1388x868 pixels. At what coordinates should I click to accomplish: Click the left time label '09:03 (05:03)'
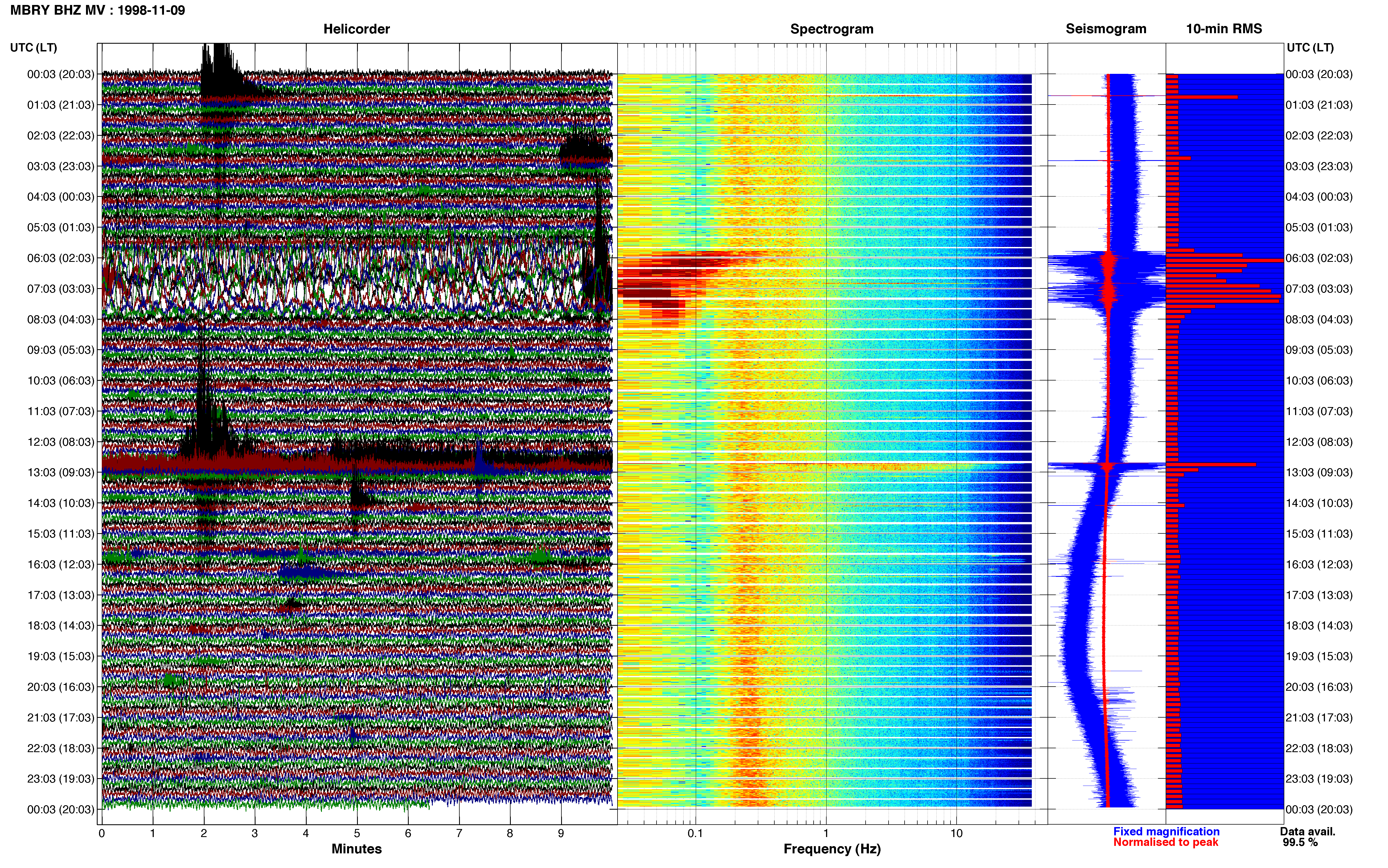[x=61, y=350]
